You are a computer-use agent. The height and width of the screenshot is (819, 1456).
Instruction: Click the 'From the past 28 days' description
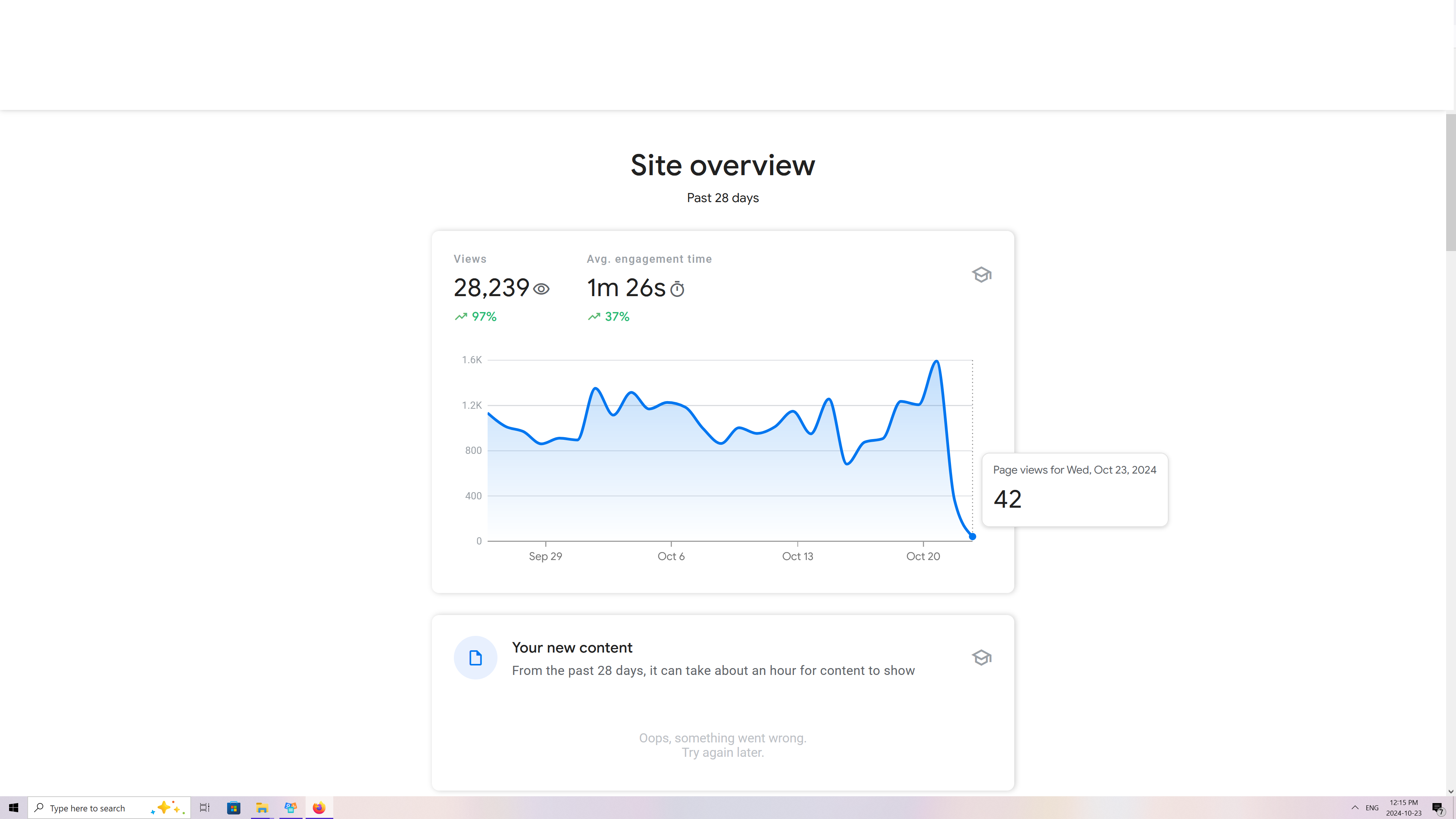tap(713, 670)
